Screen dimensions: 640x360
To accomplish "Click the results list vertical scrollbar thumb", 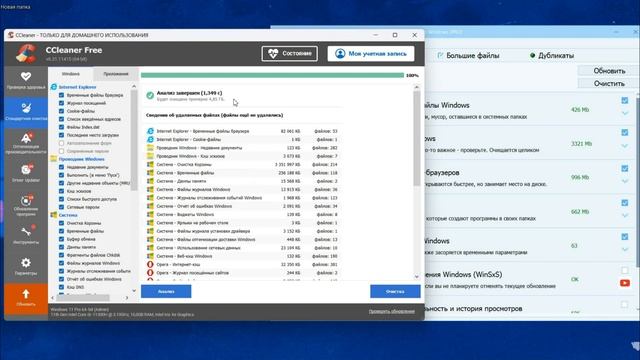I will coord(416,138).
